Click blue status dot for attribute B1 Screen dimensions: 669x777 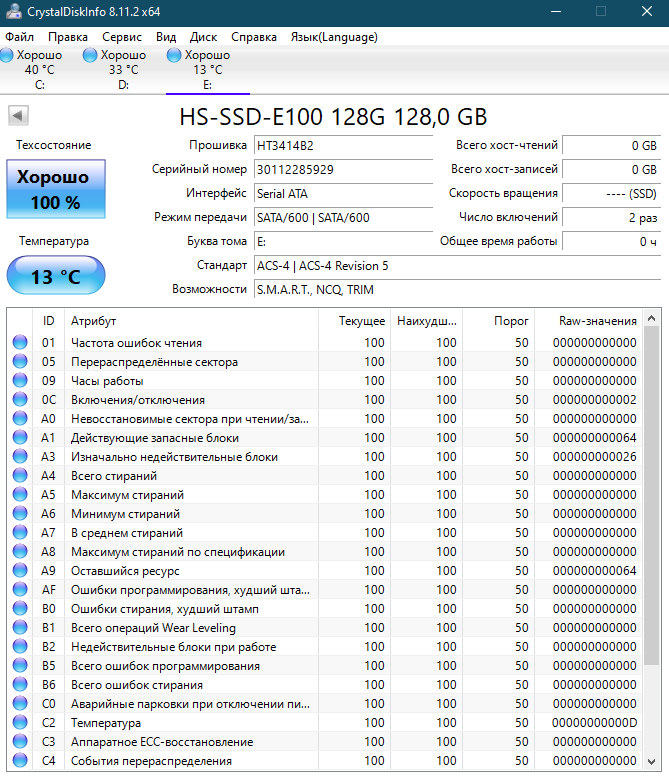tap(20, 627)
